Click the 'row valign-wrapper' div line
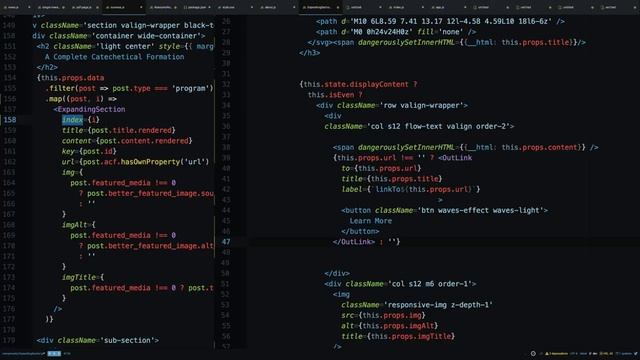 tap(392, 105)
